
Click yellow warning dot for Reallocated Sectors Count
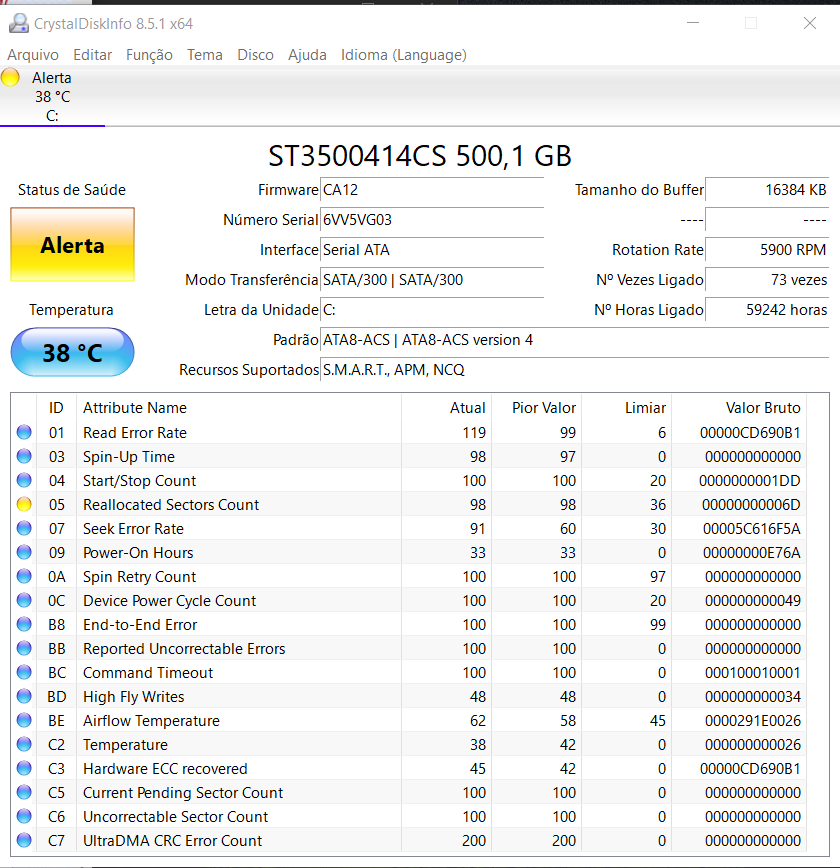coord(24,504)
